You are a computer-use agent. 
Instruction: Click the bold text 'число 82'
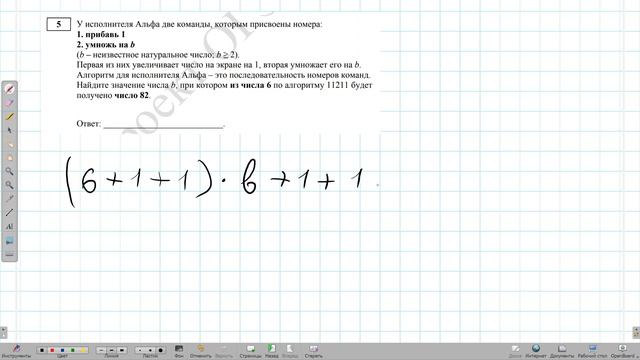pos(131,96)
